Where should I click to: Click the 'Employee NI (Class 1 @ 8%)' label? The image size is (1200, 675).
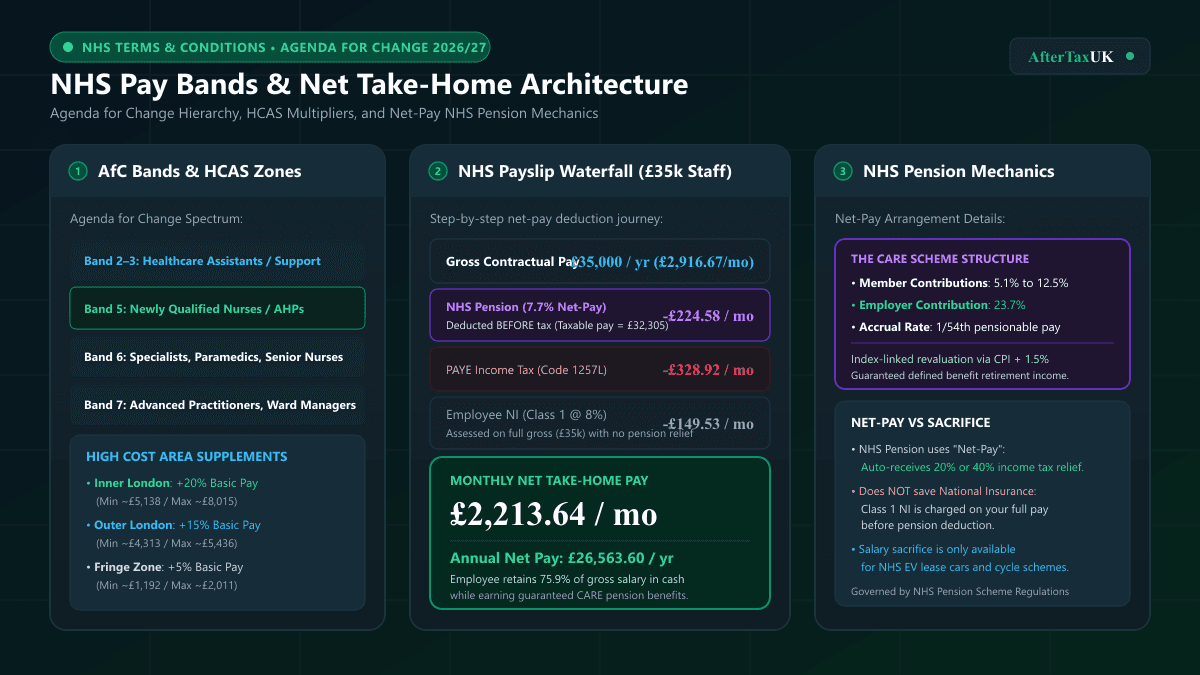[x=526, y=415]
